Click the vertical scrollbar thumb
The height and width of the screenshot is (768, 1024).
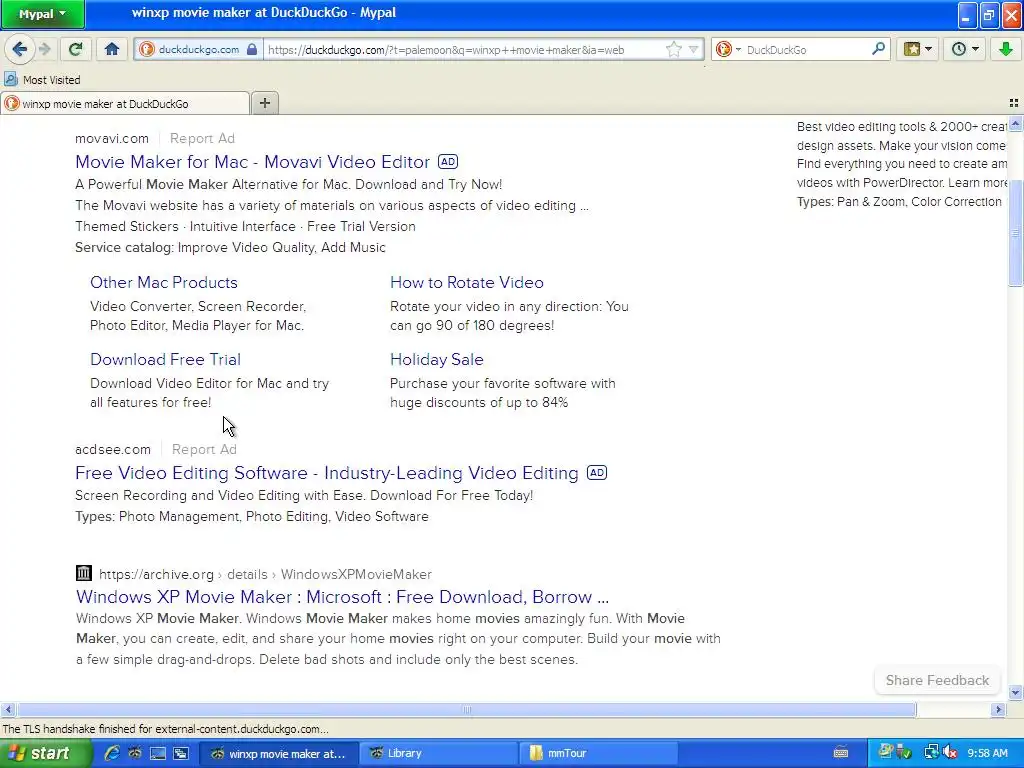pyautogui.click(x=1015, y=233)
